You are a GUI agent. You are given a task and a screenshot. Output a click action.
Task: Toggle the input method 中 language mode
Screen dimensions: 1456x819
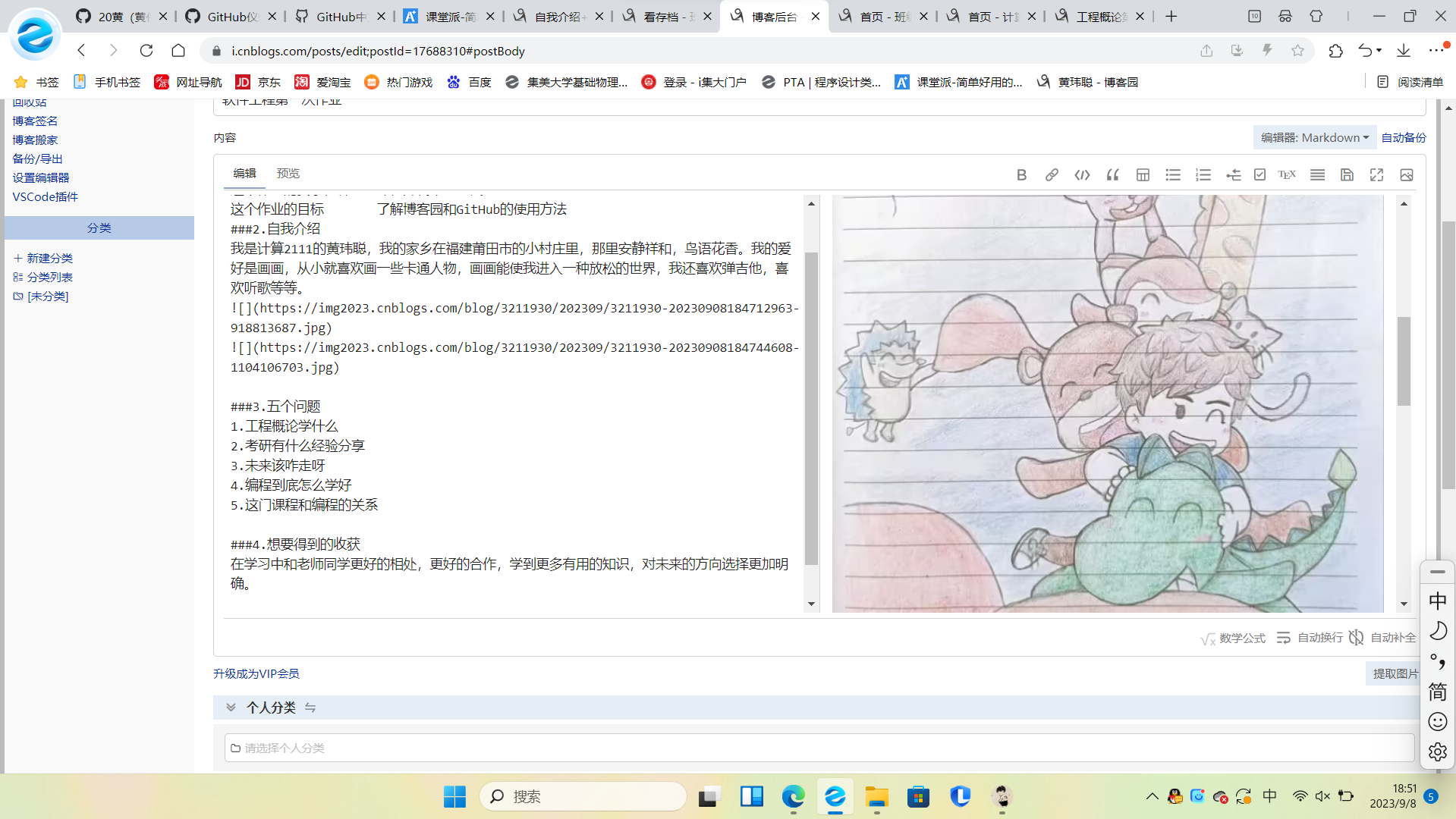point(1437,601)
